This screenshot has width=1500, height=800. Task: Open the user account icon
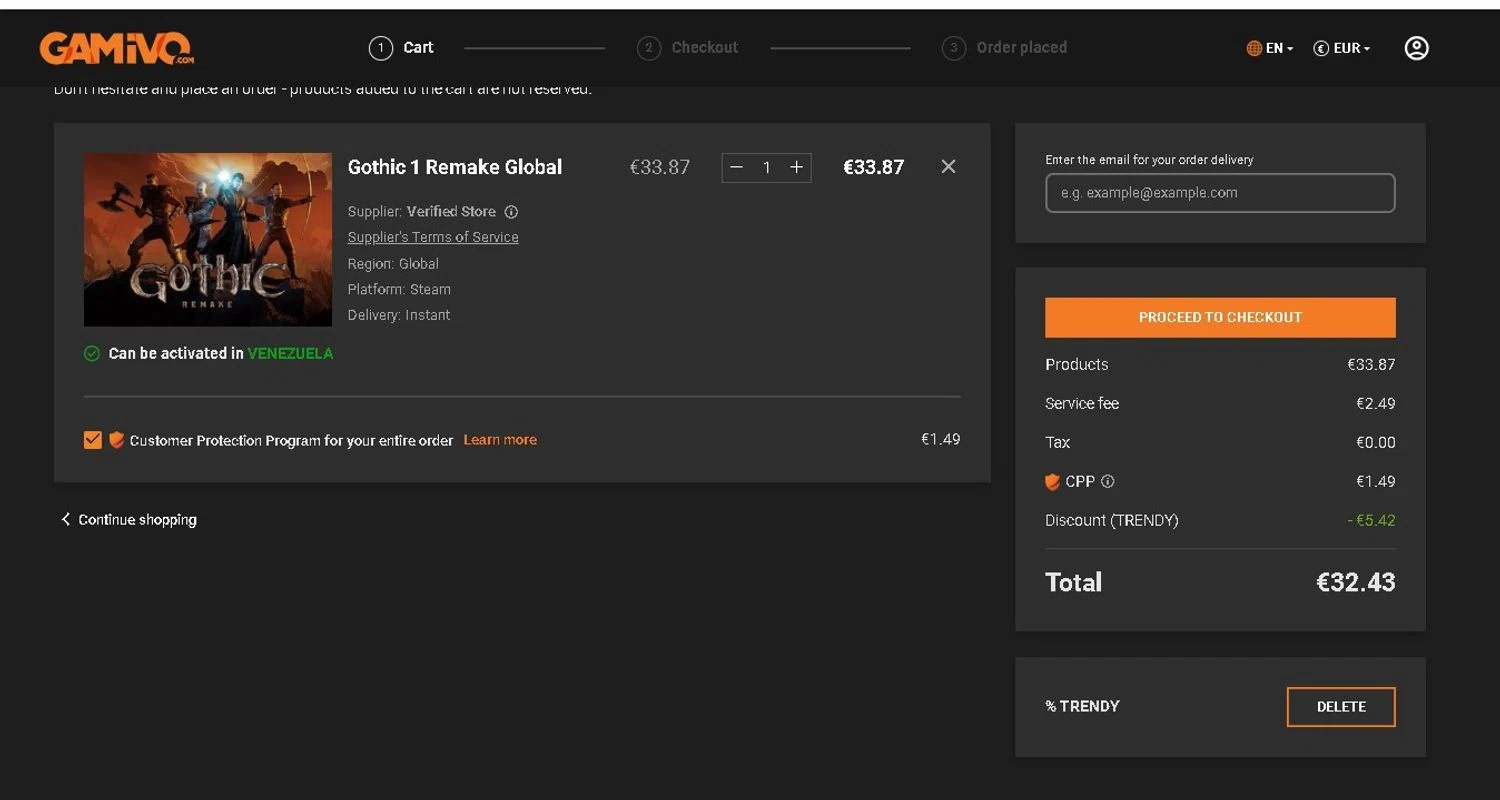pyautogui.click(x=1416, y=48)
